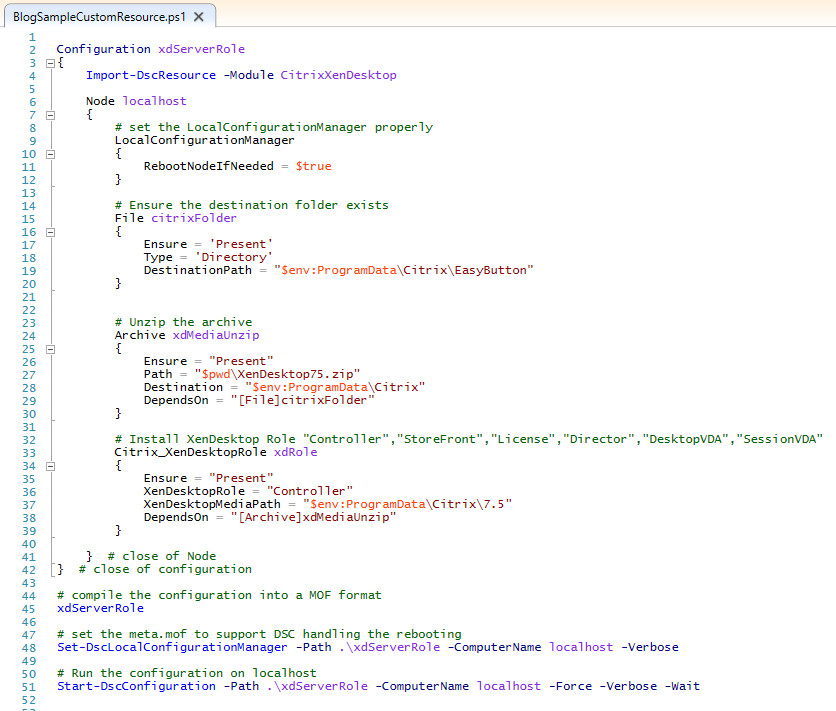
Task: Click xdServerRole in the Configuration line
Action: point(202,49)
